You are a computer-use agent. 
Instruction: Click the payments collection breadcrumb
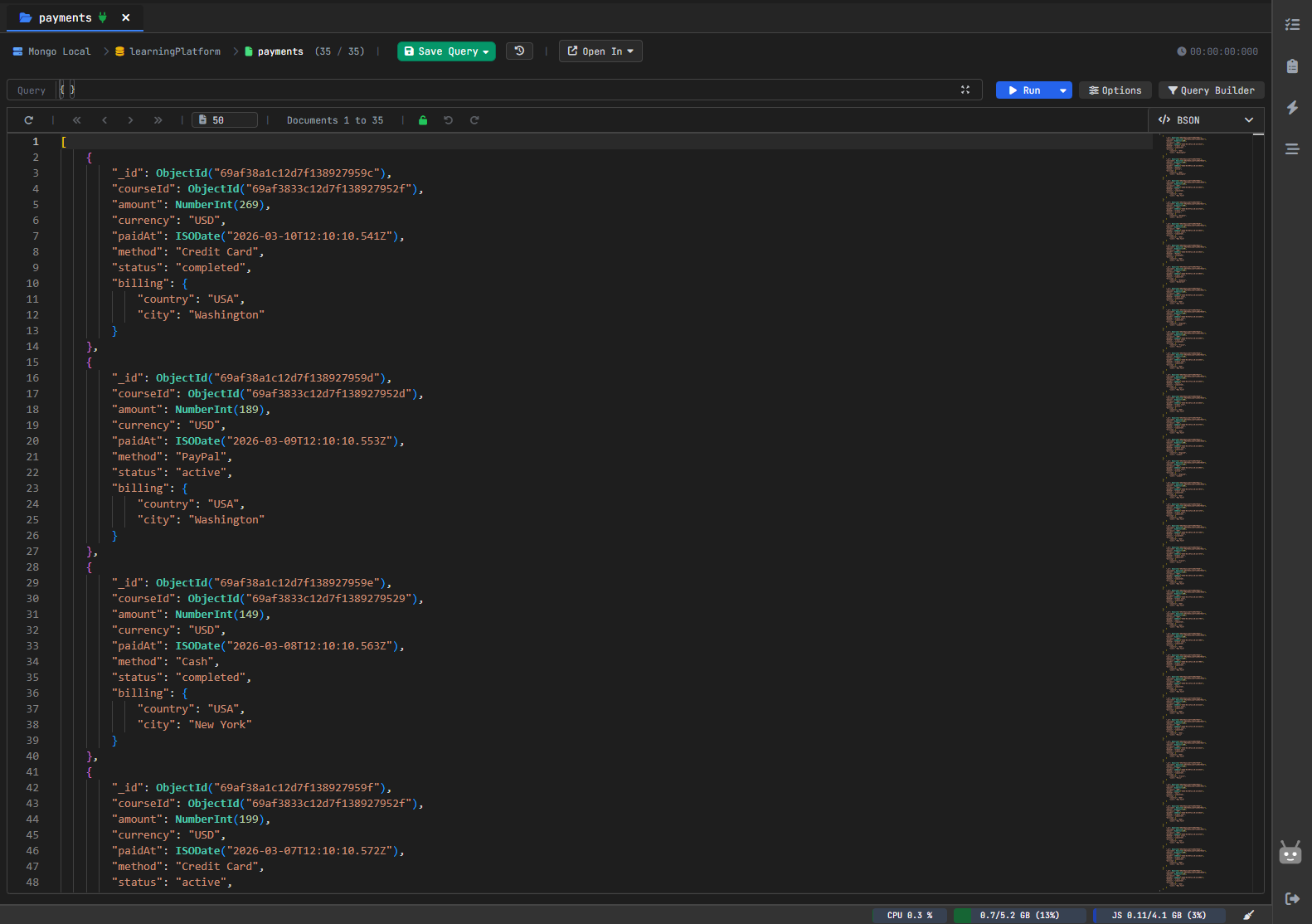pos(274,51)
